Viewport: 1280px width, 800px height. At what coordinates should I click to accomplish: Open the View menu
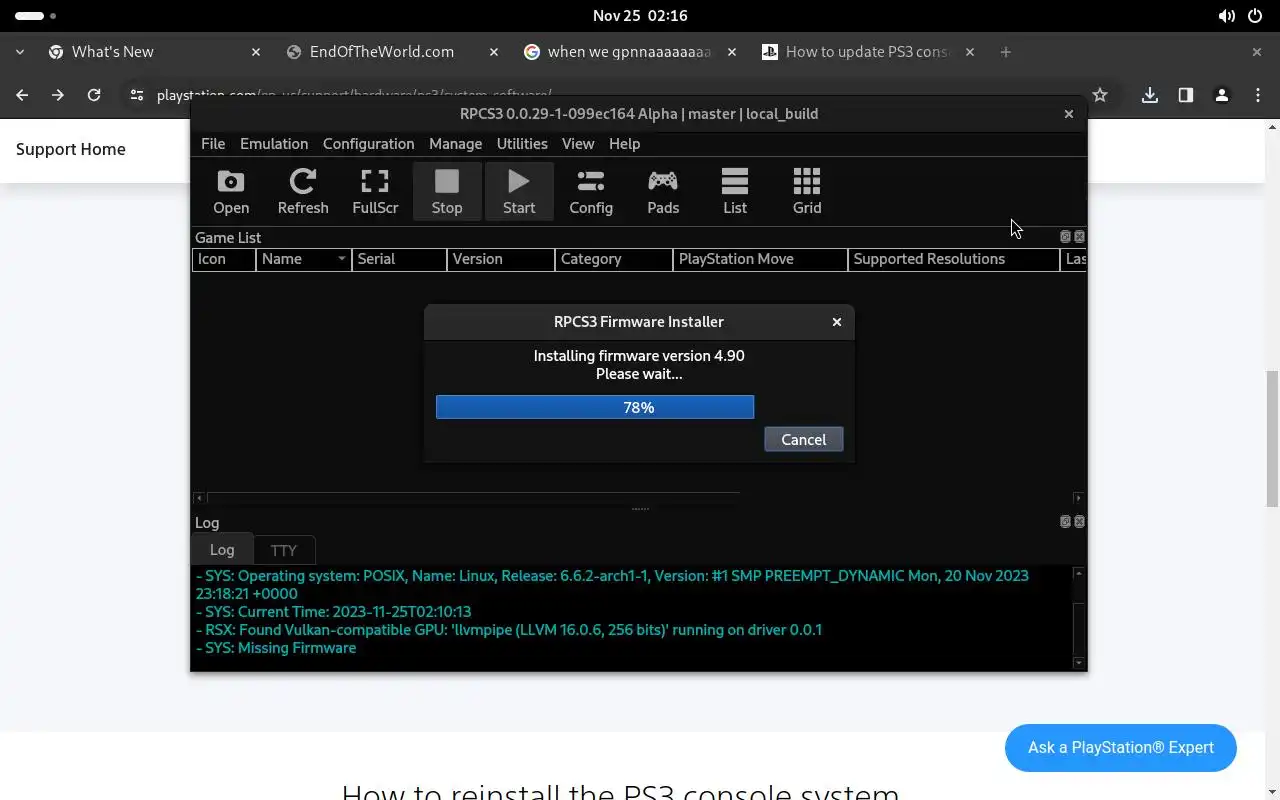pyautogui.click(x=578, y=144)
